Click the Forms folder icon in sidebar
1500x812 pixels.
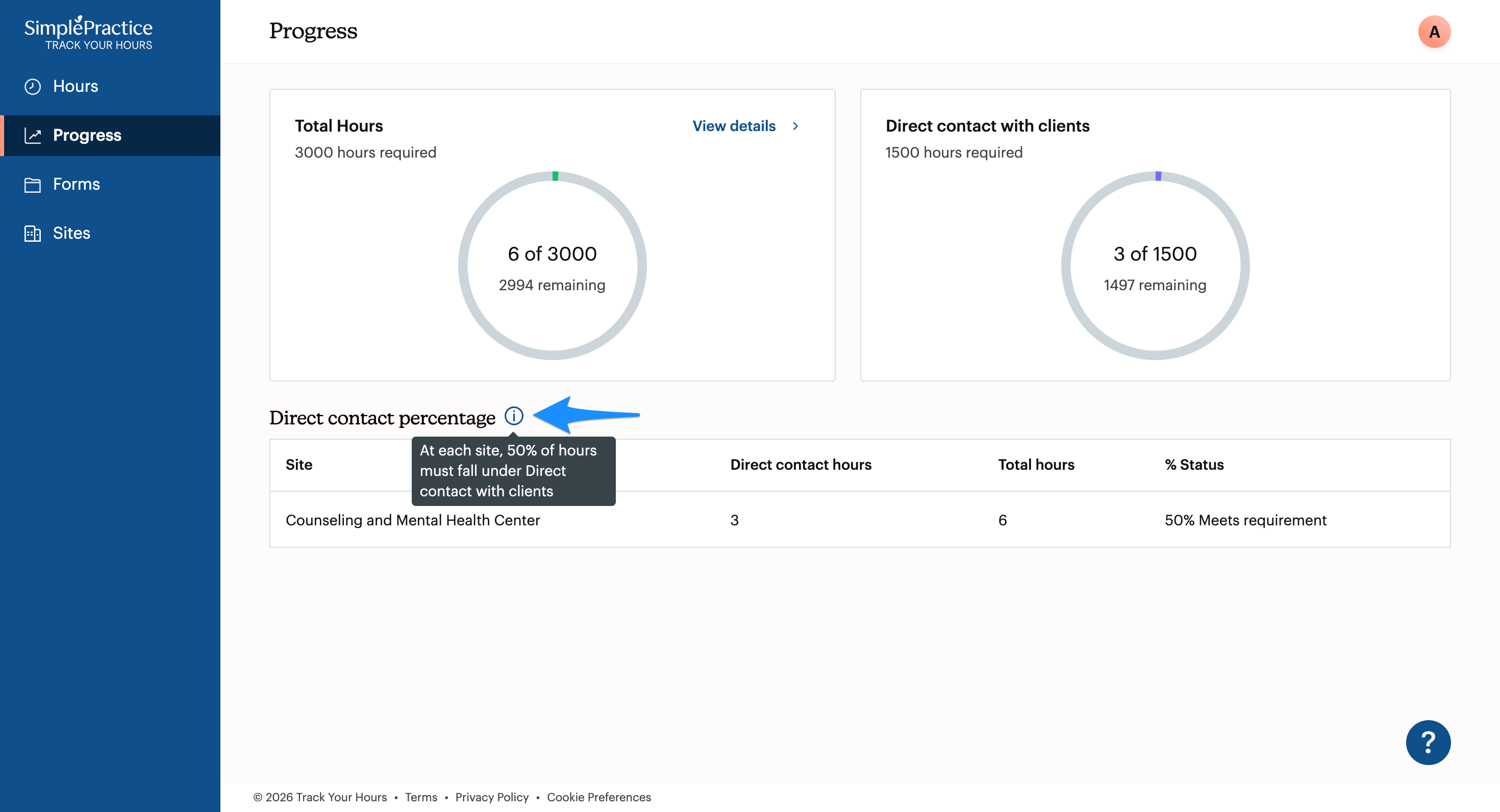[33, 185]
